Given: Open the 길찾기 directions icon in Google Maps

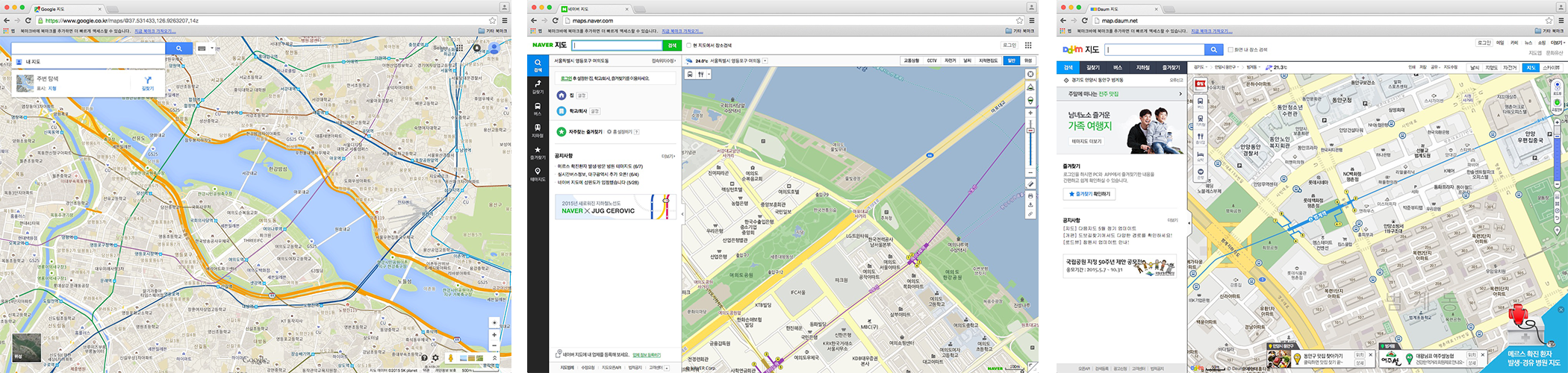Looking at the screenshot, I should [x=148, y=83].
